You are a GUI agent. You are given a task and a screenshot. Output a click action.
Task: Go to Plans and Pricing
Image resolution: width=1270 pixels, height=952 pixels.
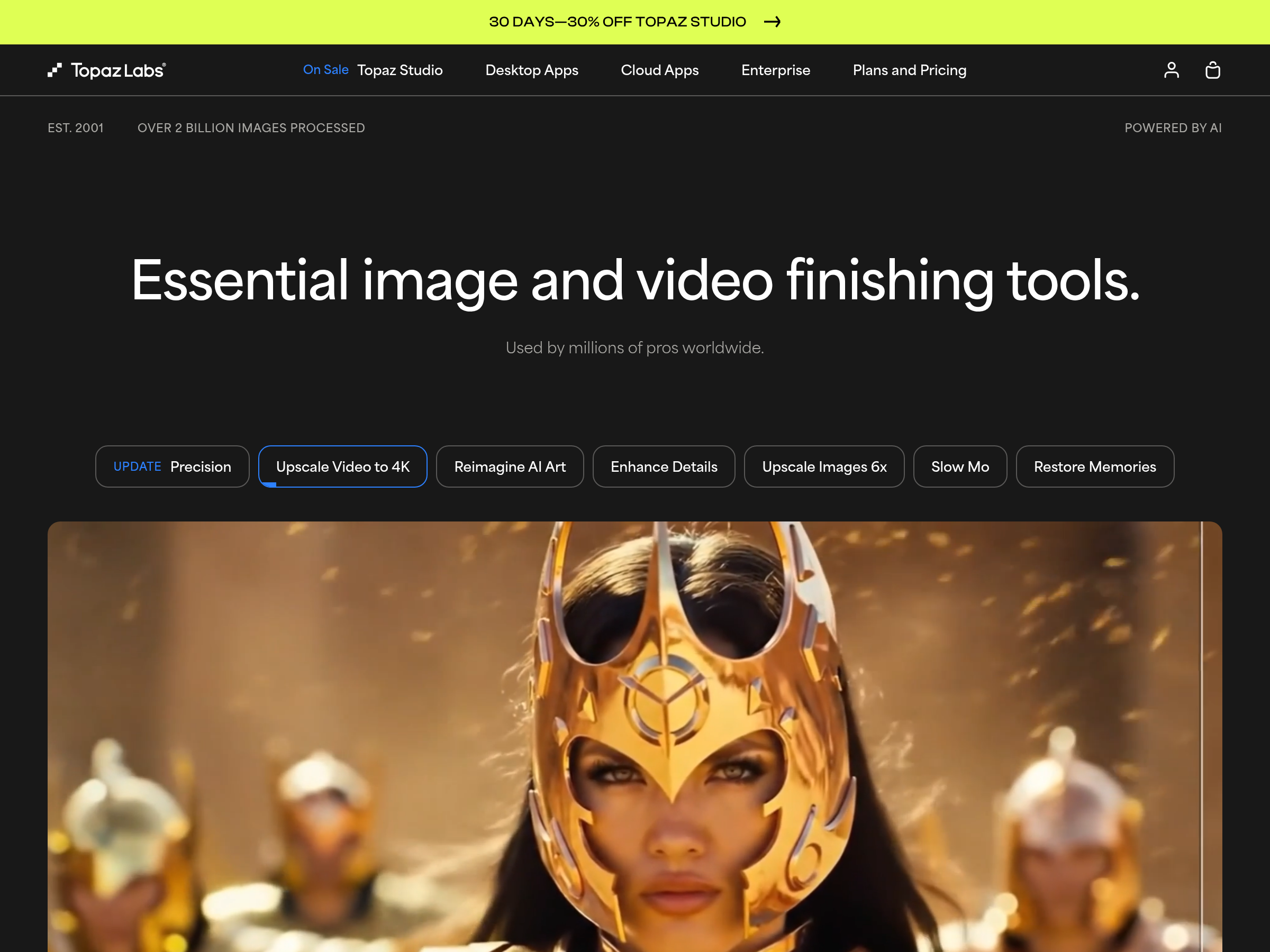(909, 70)
